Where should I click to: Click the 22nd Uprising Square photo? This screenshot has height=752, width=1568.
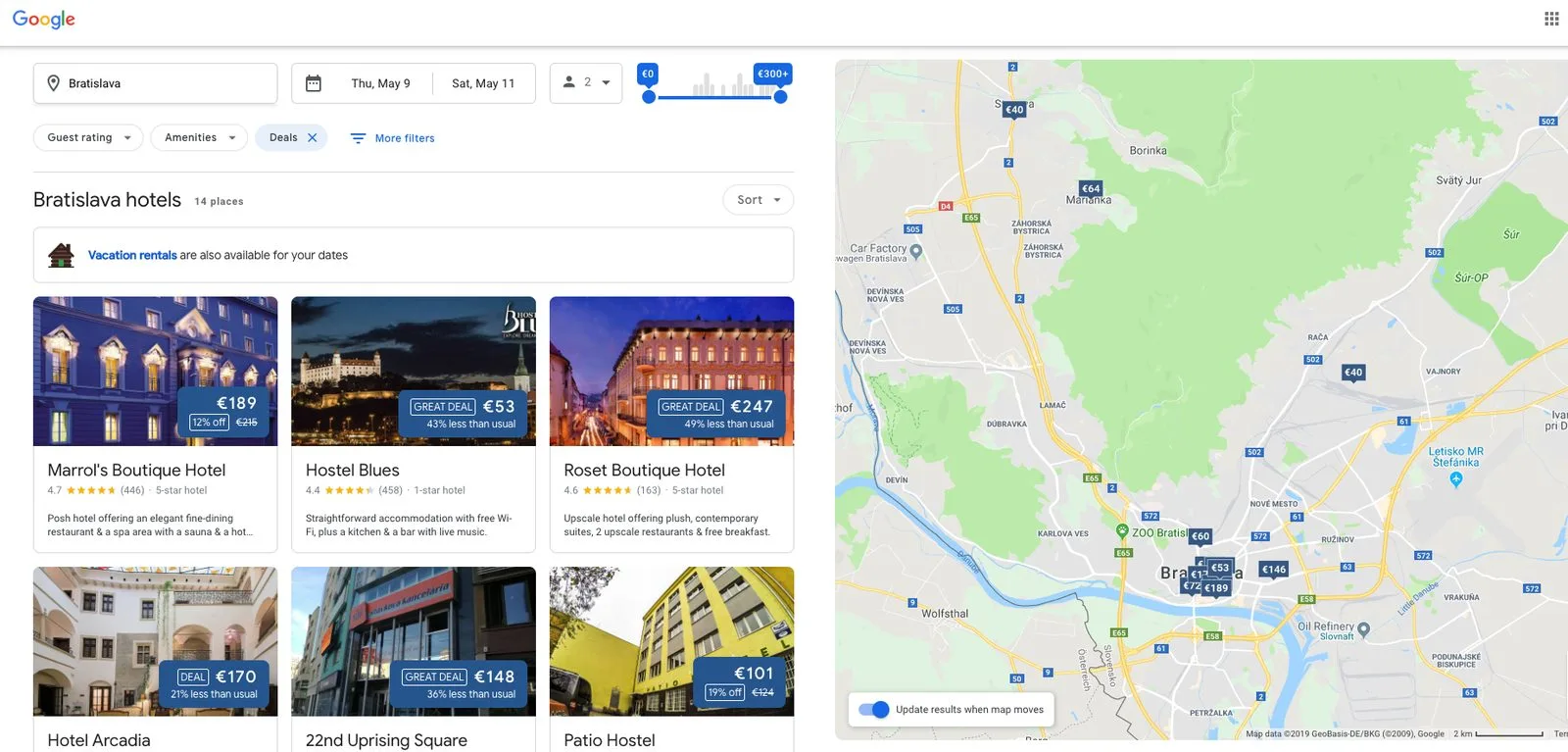coord(414,641)
